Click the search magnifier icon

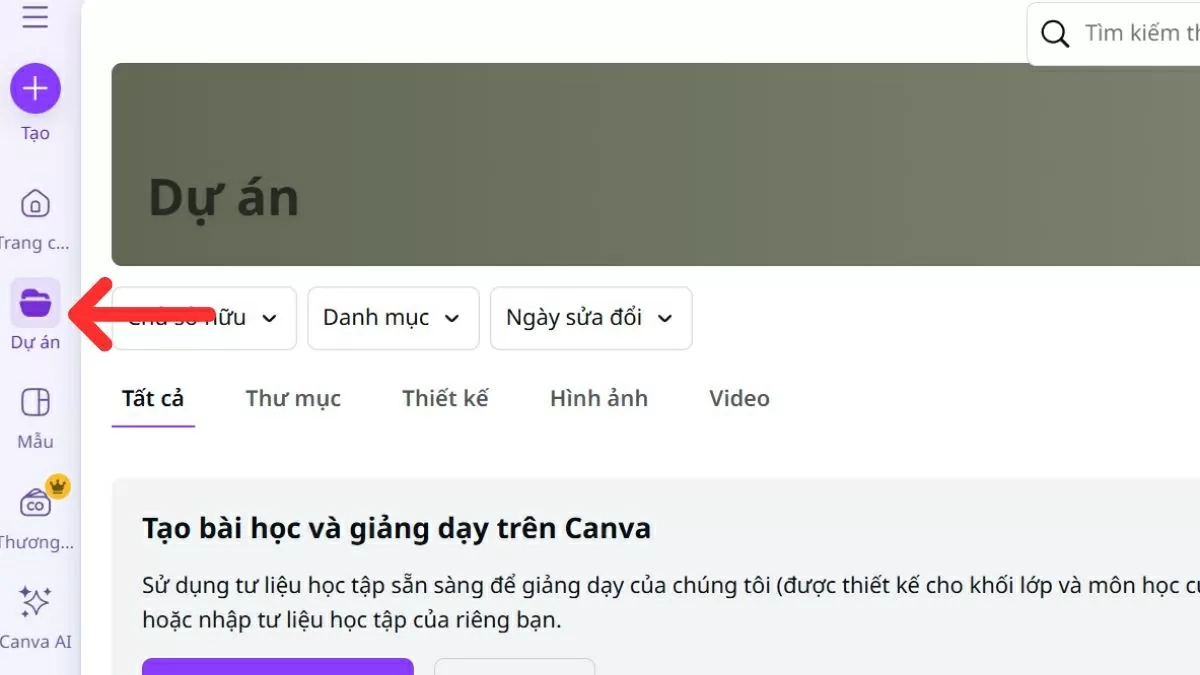click(x=1054, y=33)
